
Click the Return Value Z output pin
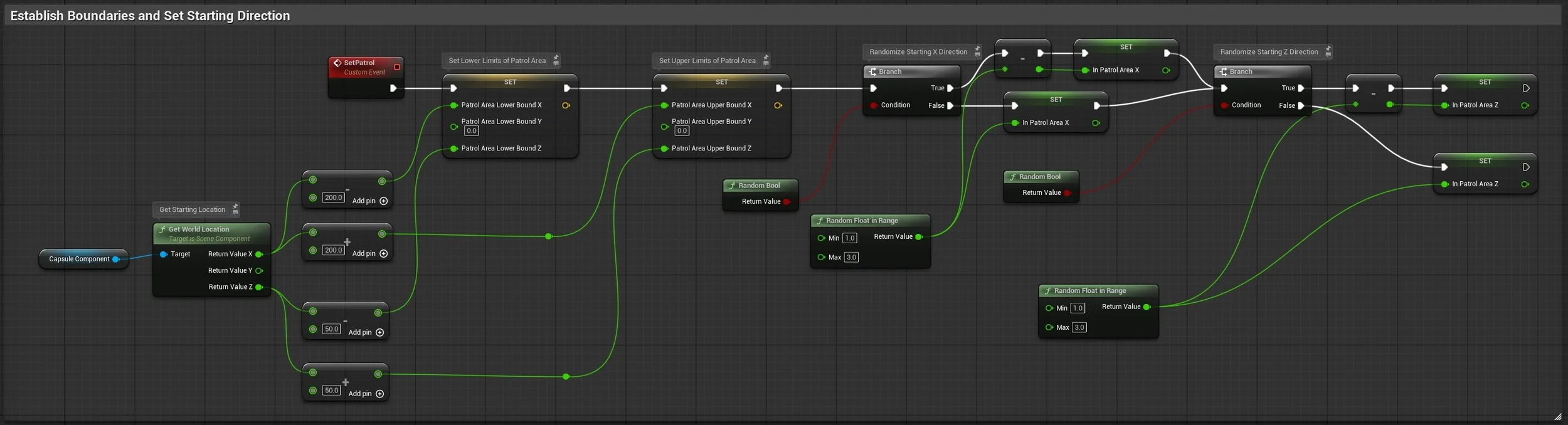click(x=259, y=287)
